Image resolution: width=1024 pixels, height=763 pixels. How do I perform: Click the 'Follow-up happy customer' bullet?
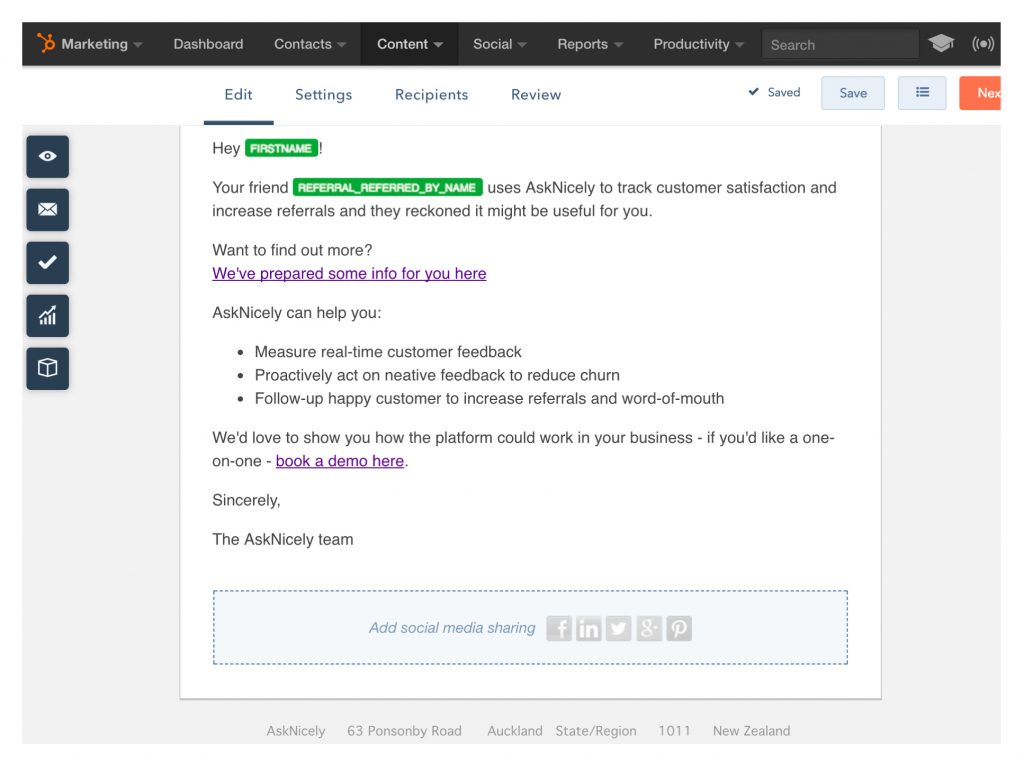[x=489, y=398]
